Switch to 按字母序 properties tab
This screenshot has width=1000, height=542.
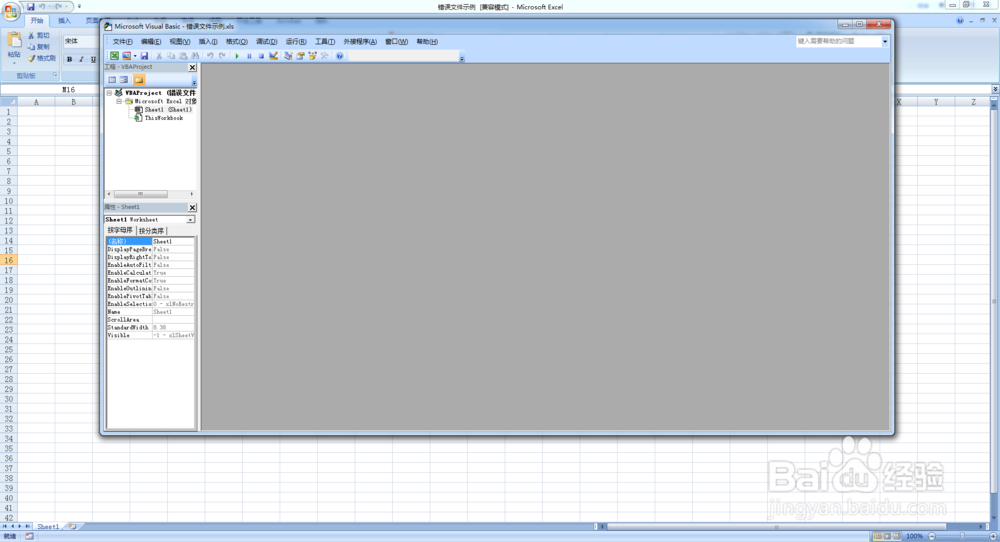click(x=120, y=230)
